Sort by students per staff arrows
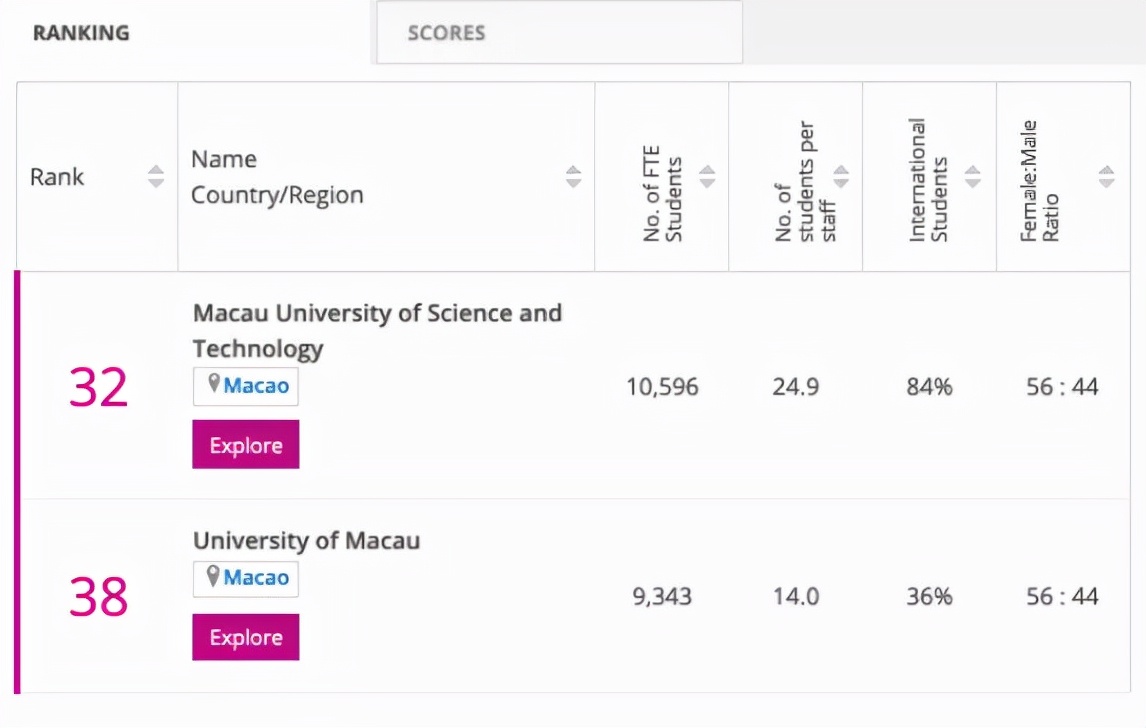The height and width of the screenshot is (728, 1146). click(841, 177)
